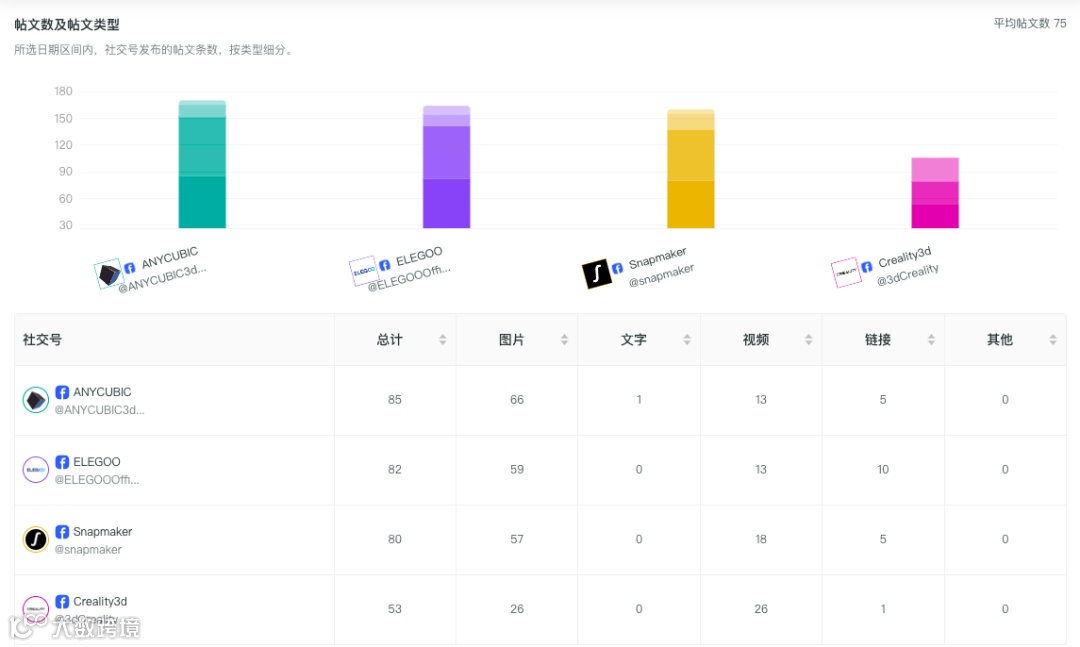Click Snapmaker total value 80
This screenshot has height=647, width=1080.
point(395,539)
